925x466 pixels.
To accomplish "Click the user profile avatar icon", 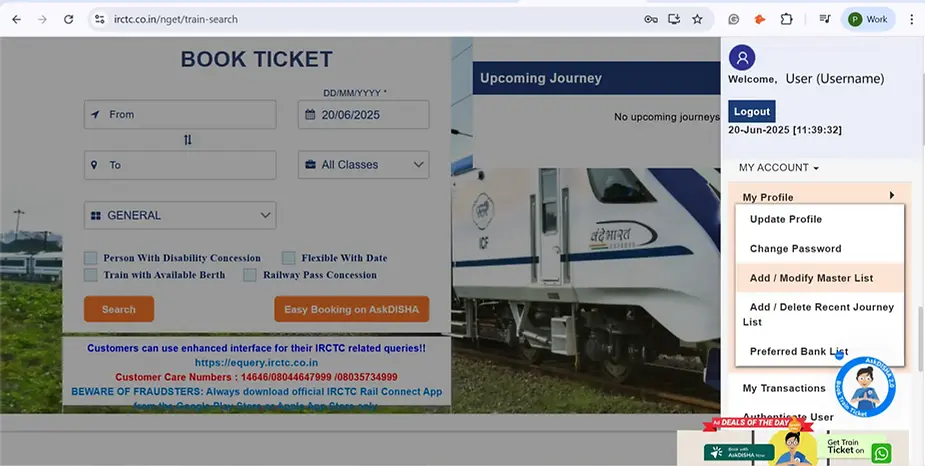I will coord(742,58).
